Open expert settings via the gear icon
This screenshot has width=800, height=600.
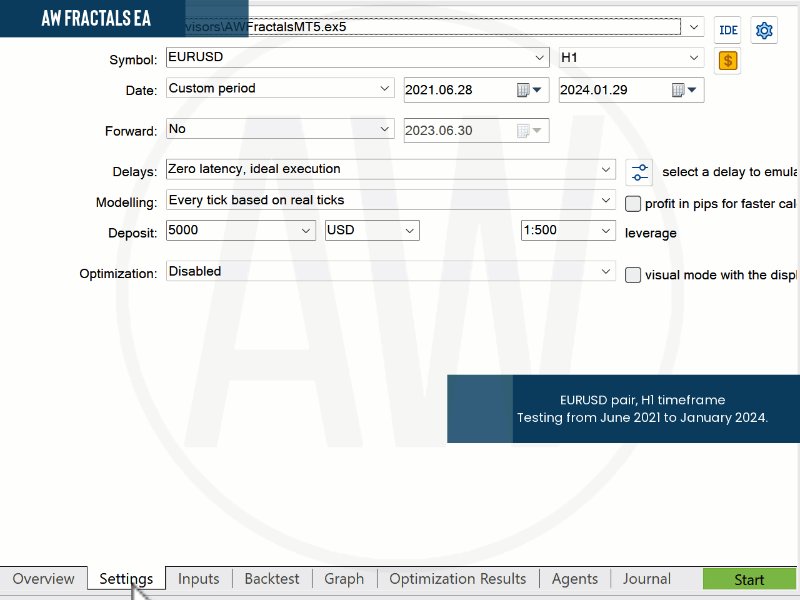[x=764, y=30]
